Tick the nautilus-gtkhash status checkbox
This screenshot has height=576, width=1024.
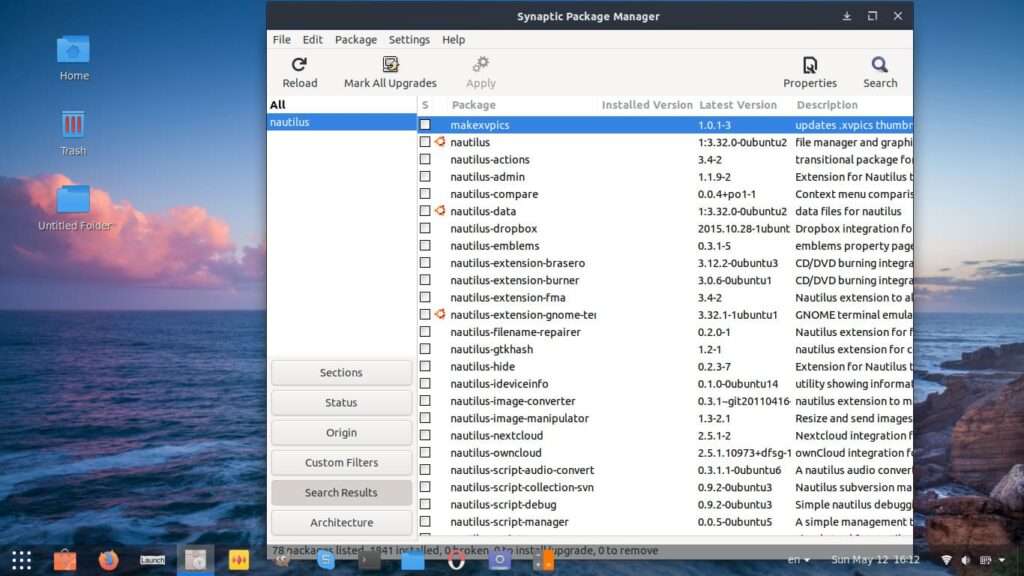(x=425, y=349)
